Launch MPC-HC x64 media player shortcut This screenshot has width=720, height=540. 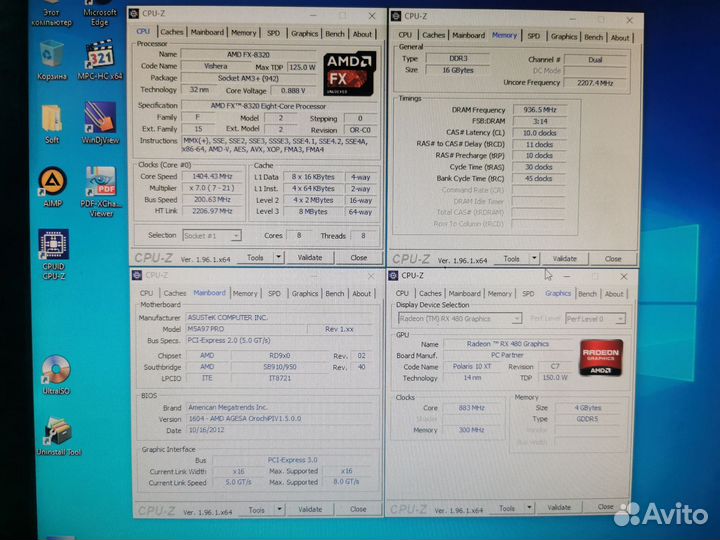tap(100, 60)
